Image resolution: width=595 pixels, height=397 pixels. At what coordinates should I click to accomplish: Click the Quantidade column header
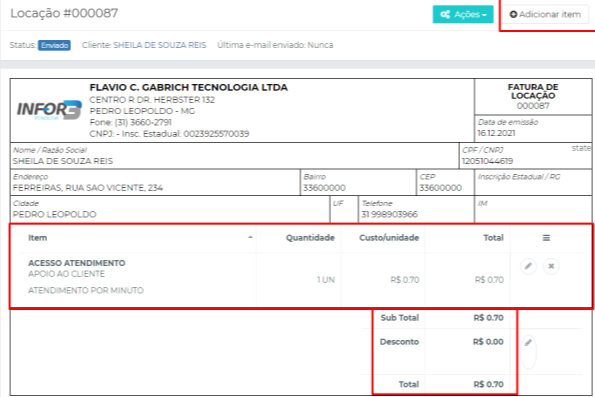coord(310,238)
